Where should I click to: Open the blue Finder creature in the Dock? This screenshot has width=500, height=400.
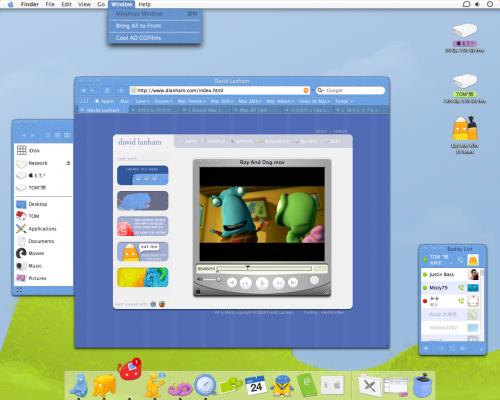click(x=79, y=385)
